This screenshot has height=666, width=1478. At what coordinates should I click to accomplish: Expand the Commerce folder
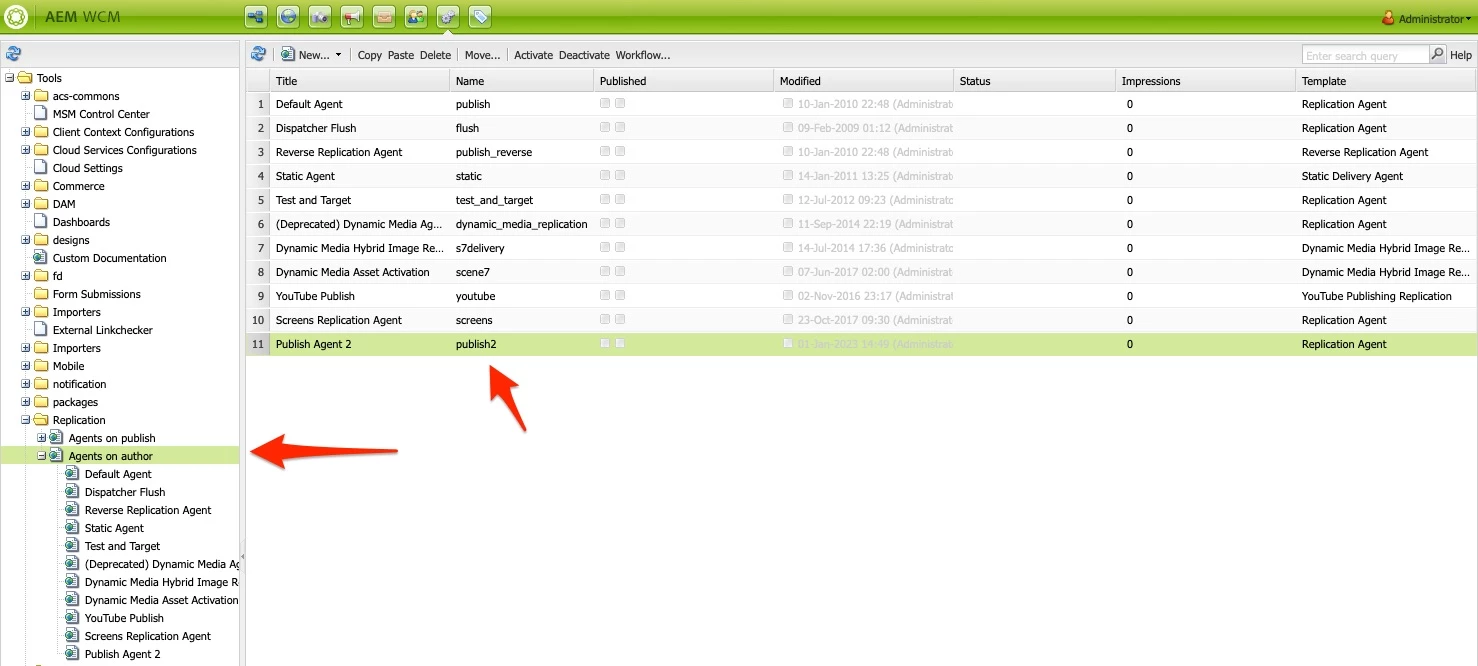[26, 186]
